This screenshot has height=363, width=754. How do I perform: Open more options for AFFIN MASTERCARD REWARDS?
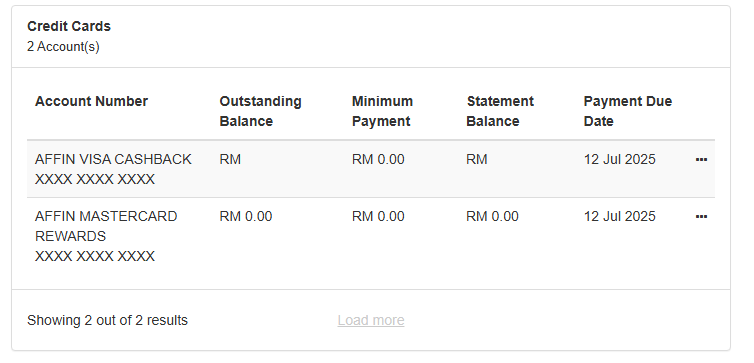[x=701, y=217]
